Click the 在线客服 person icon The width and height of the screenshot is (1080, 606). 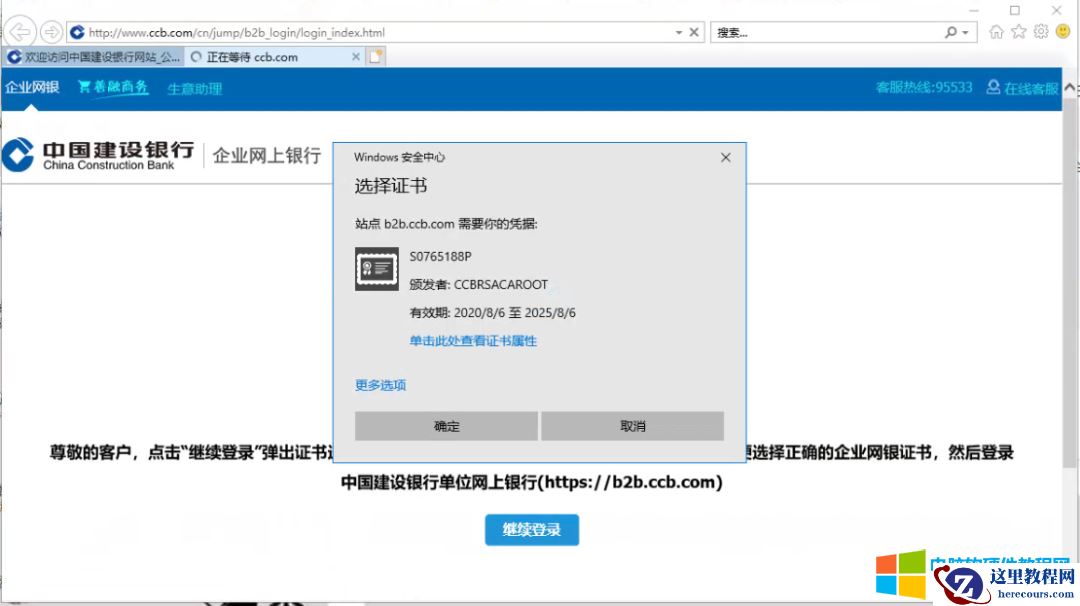point(993,89)
